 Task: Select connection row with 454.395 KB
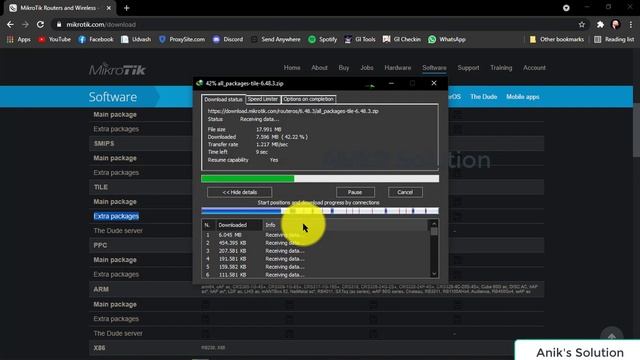[315, 243]
